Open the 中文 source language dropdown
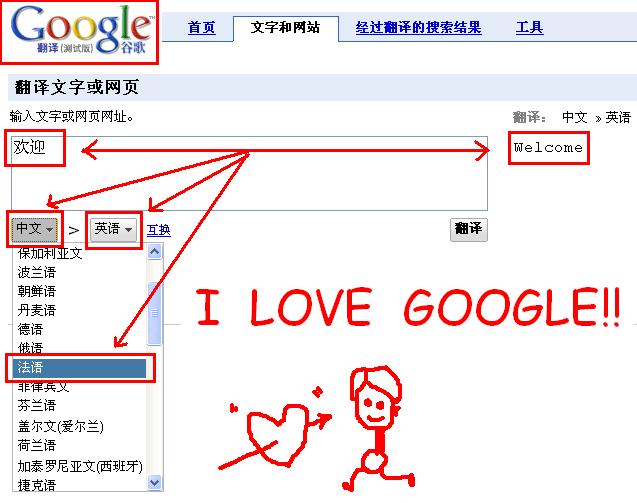The height and width of the screenshot is (503, 637). (35, 230)
